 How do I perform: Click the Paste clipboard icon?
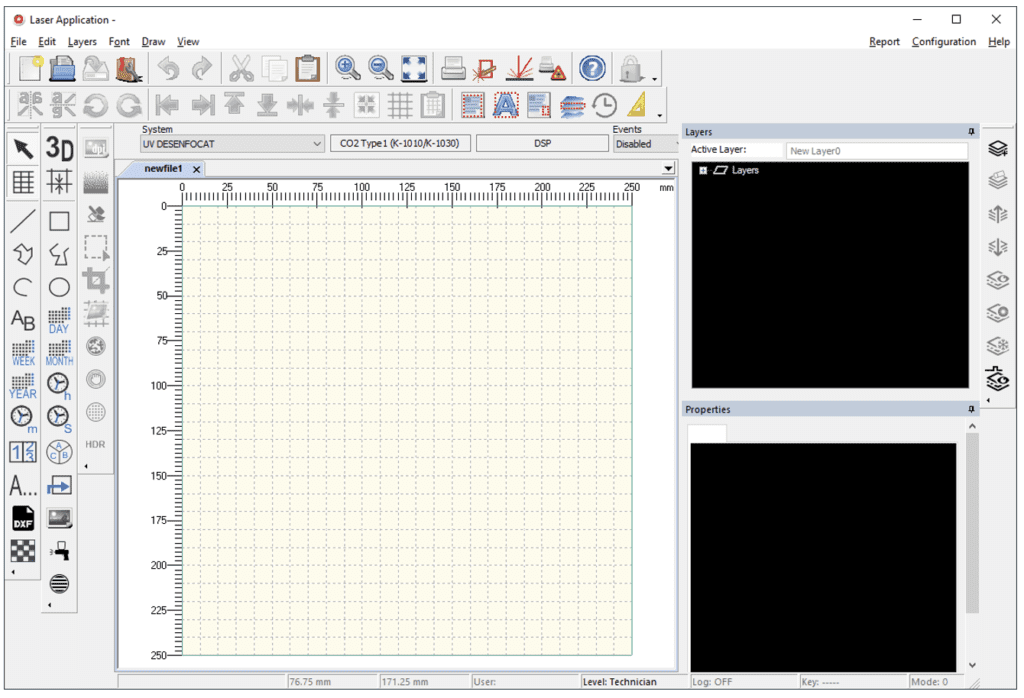point(308,68)
